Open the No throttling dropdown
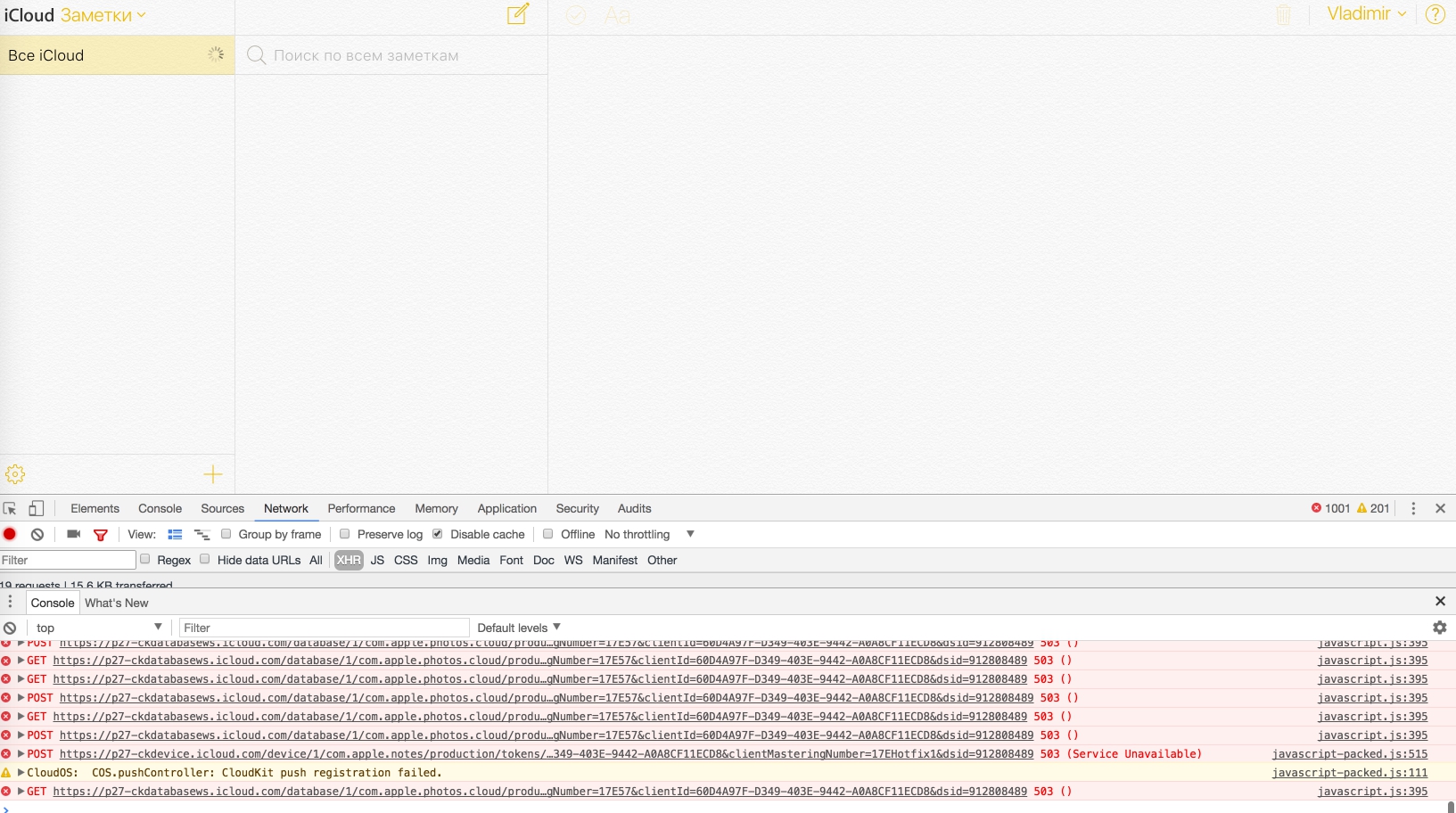This screenshot has width=1456, height=813. (x=649, y=534)
